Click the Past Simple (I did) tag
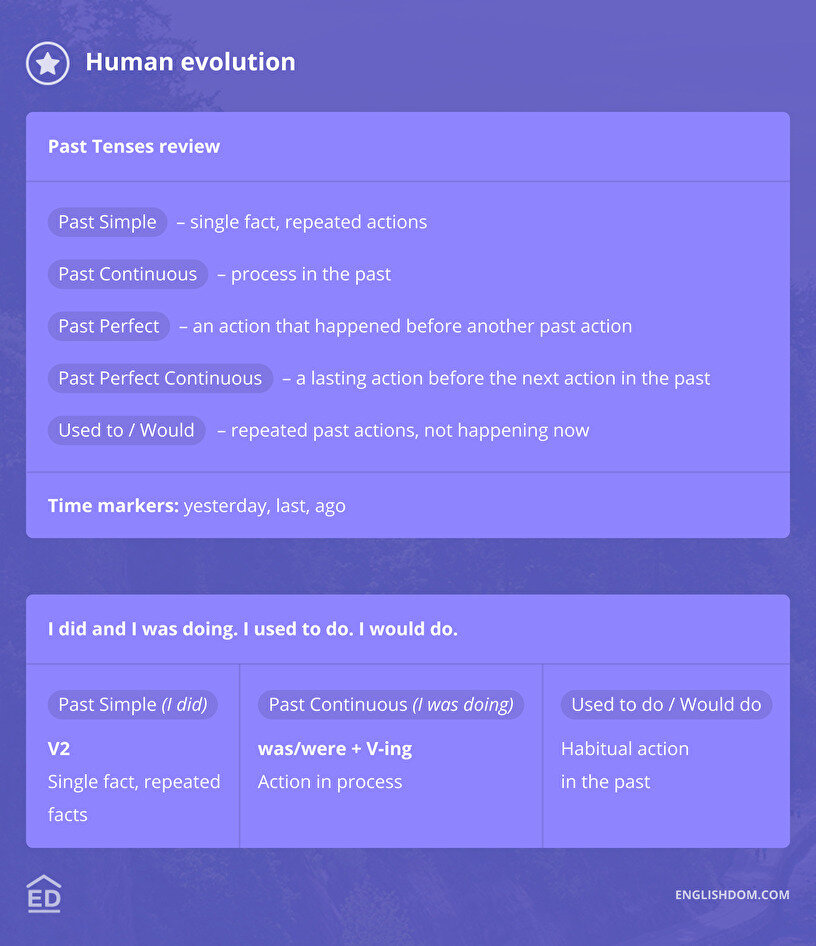The image size is (816, 946). click(x=132, y=704)
